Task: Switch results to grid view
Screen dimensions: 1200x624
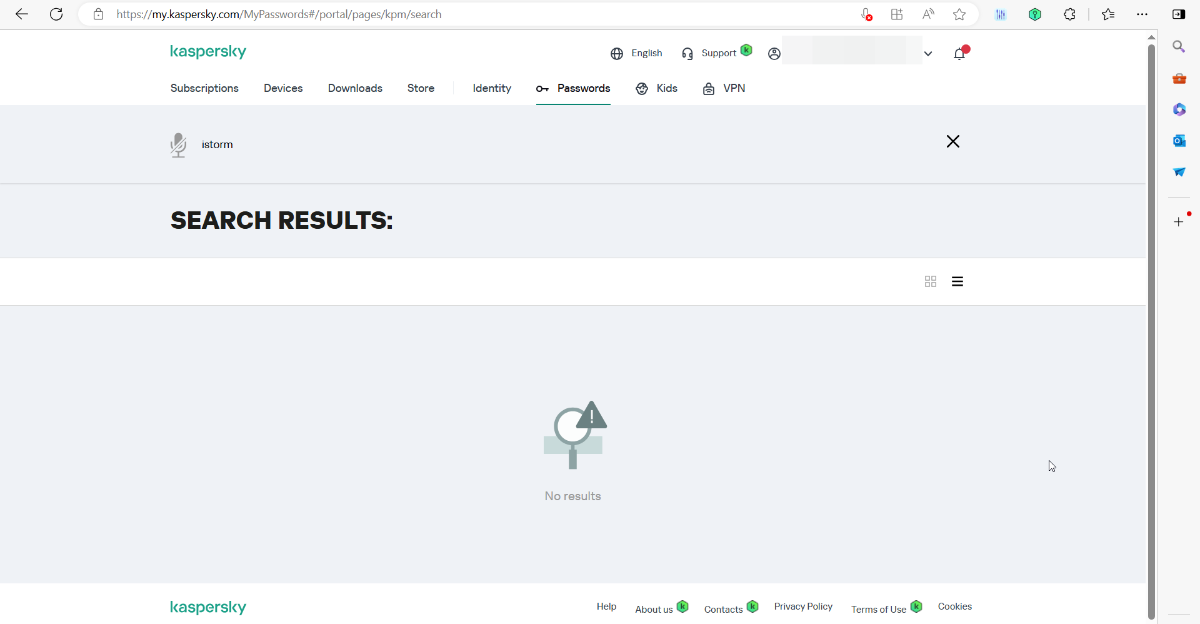Action: click(930, 282)
